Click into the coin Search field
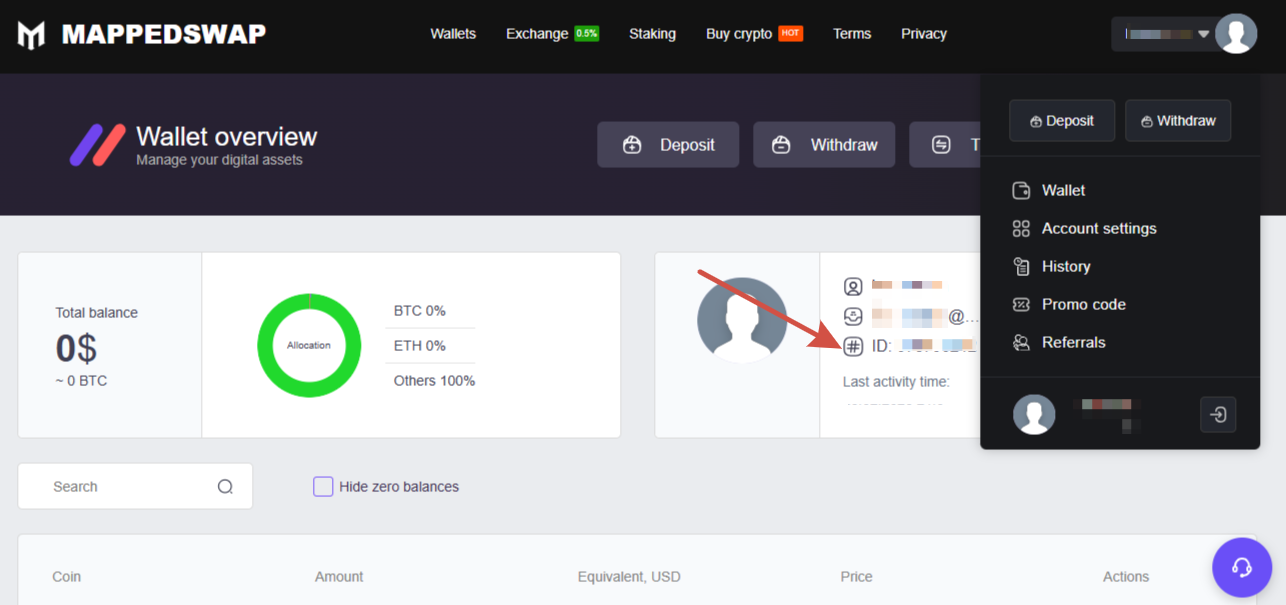 (125, 487)
